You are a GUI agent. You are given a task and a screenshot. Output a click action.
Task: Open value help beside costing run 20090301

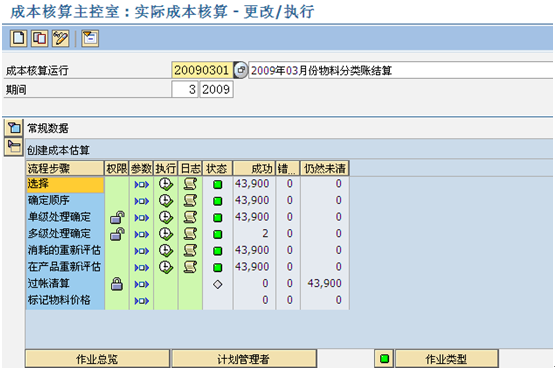(x=241, y=70)
